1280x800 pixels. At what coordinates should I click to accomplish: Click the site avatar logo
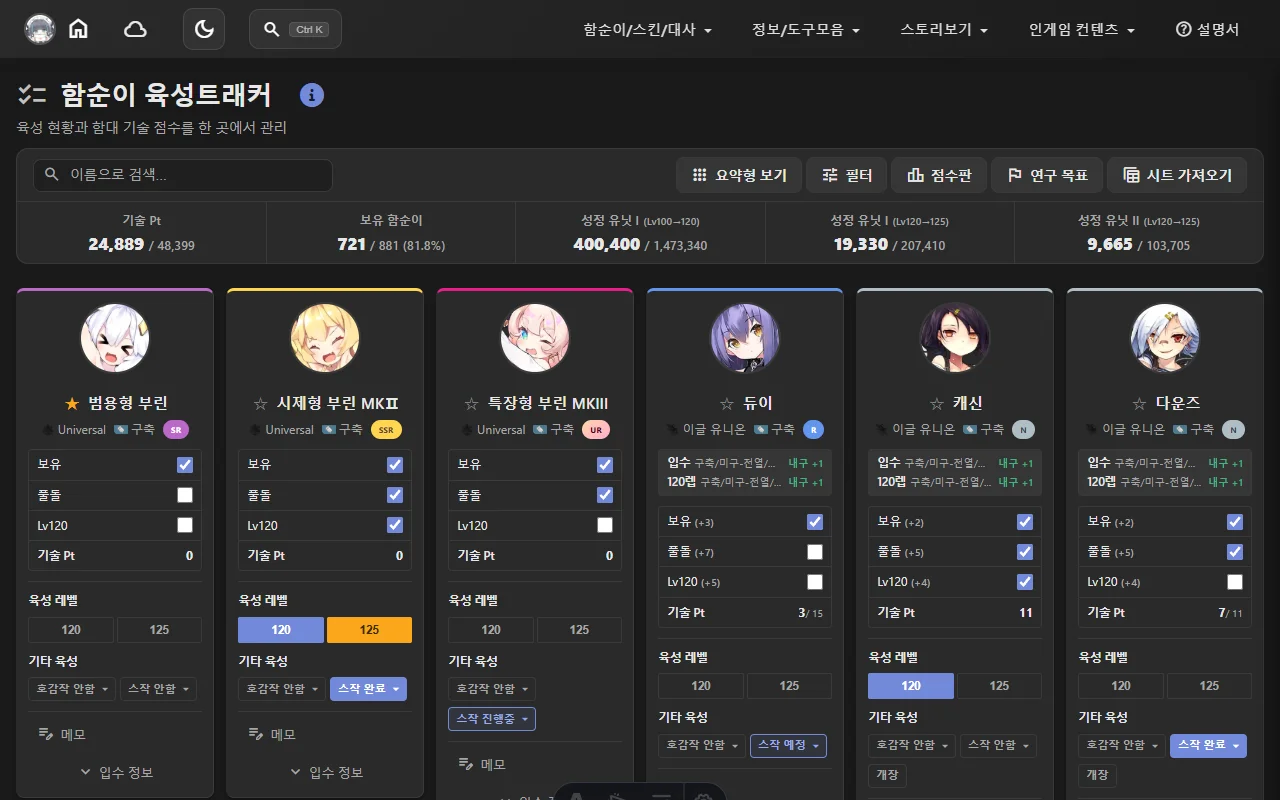(40, 29)
